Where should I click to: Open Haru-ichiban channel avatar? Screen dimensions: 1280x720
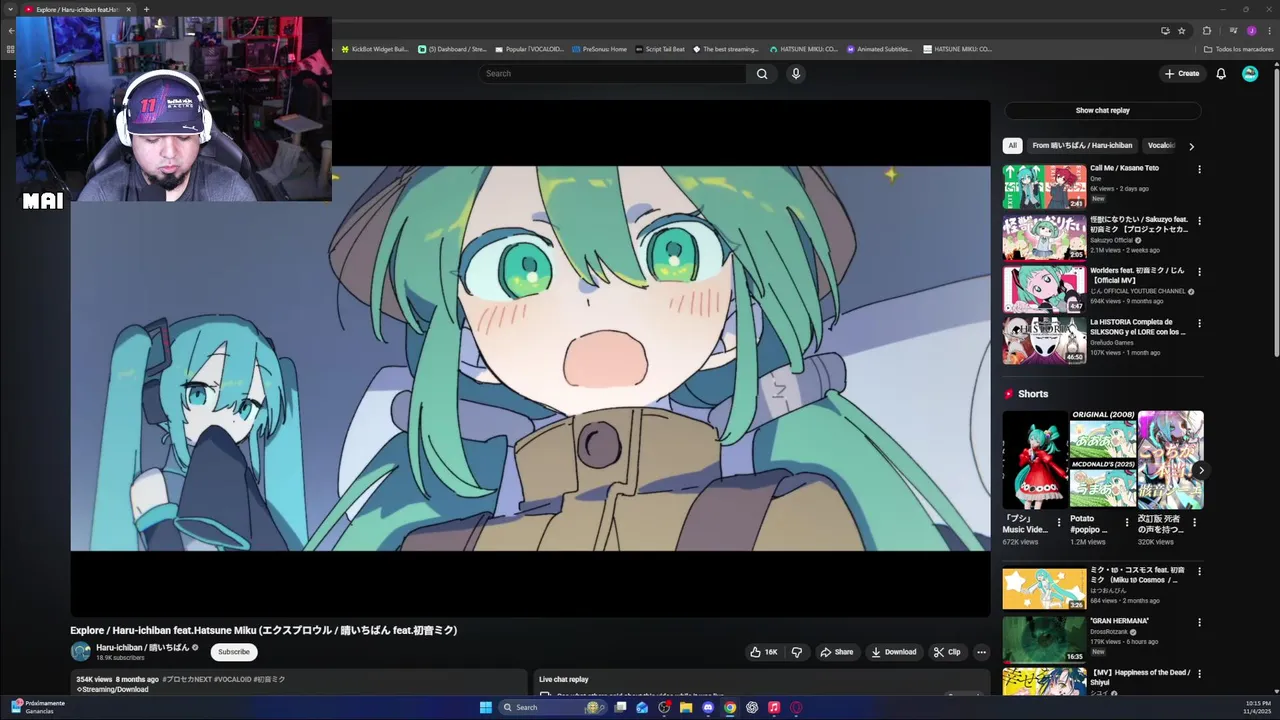tap(81, 652)
